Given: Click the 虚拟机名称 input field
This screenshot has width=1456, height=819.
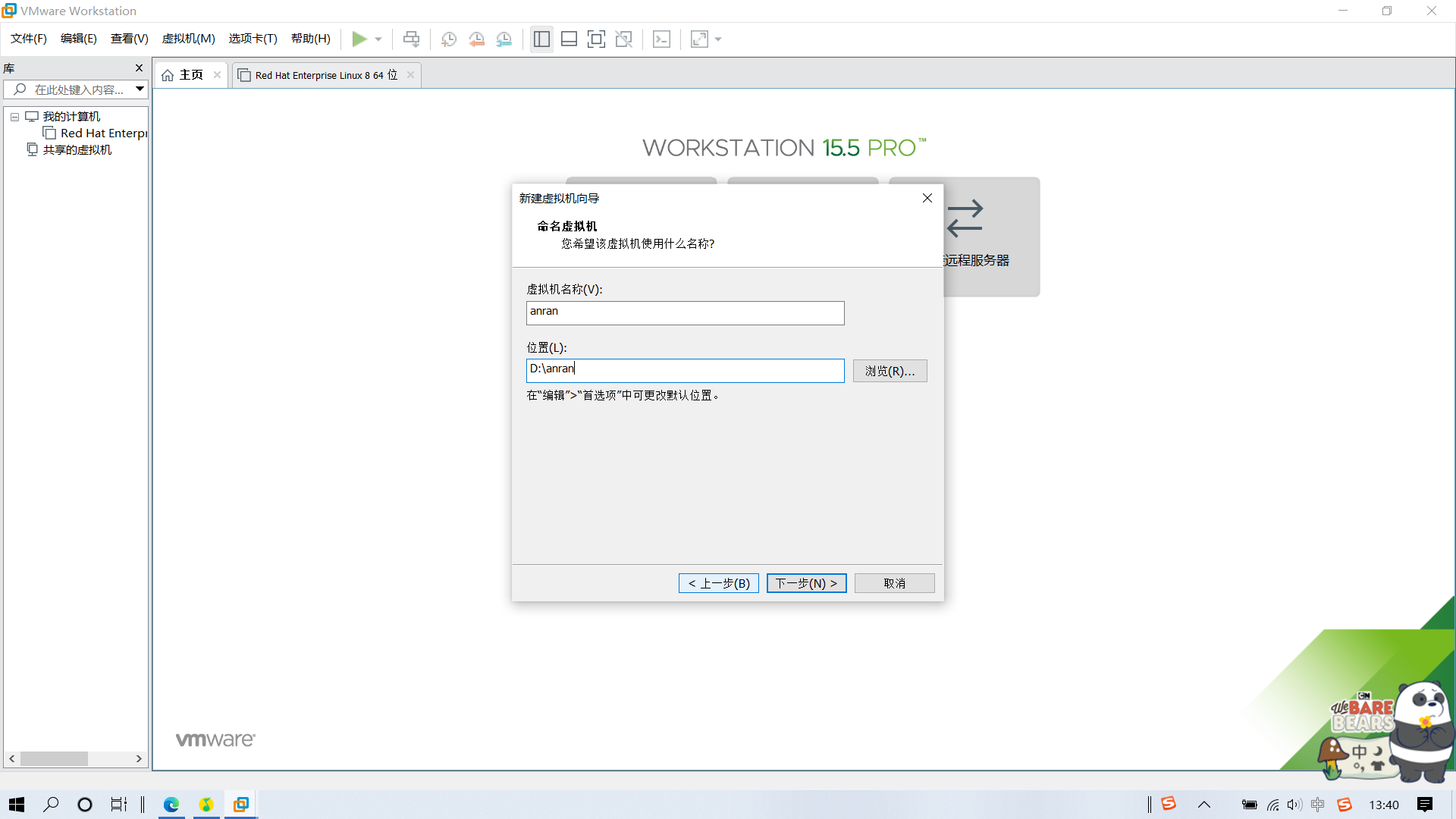Looking at the screenshot, I should pos(685,312).
